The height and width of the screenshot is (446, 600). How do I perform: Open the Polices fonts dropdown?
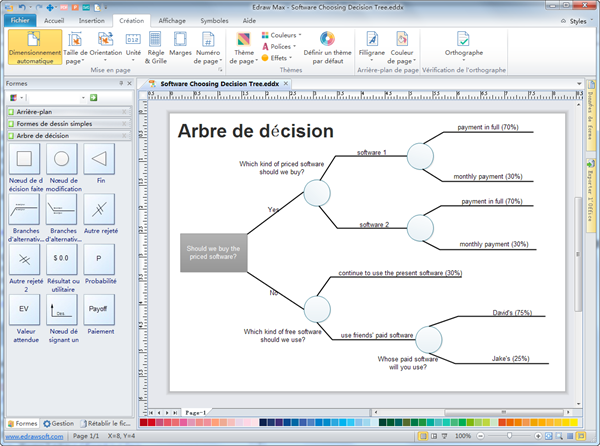click(281, 46)
